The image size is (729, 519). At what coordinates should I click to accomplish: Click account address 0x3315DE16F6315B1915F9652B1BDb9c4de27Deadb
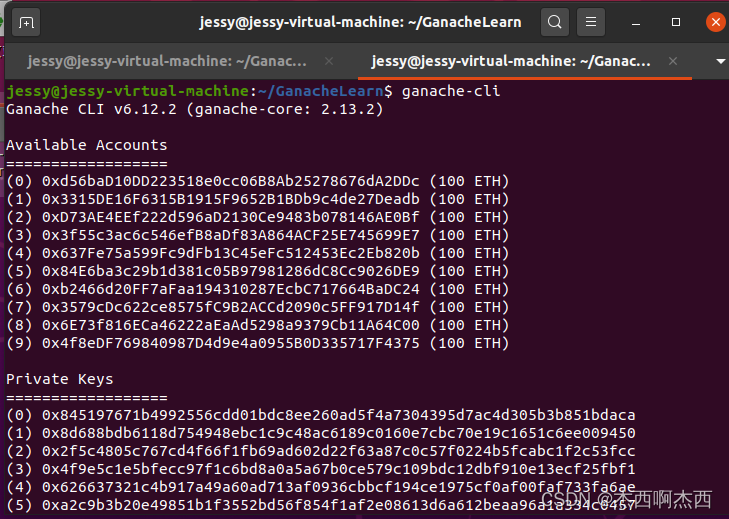231,199
